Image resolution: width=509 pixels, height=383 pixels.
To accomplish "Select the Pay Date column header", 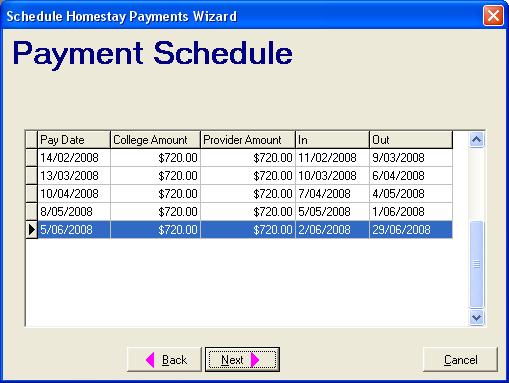I will tap(74, 140).
